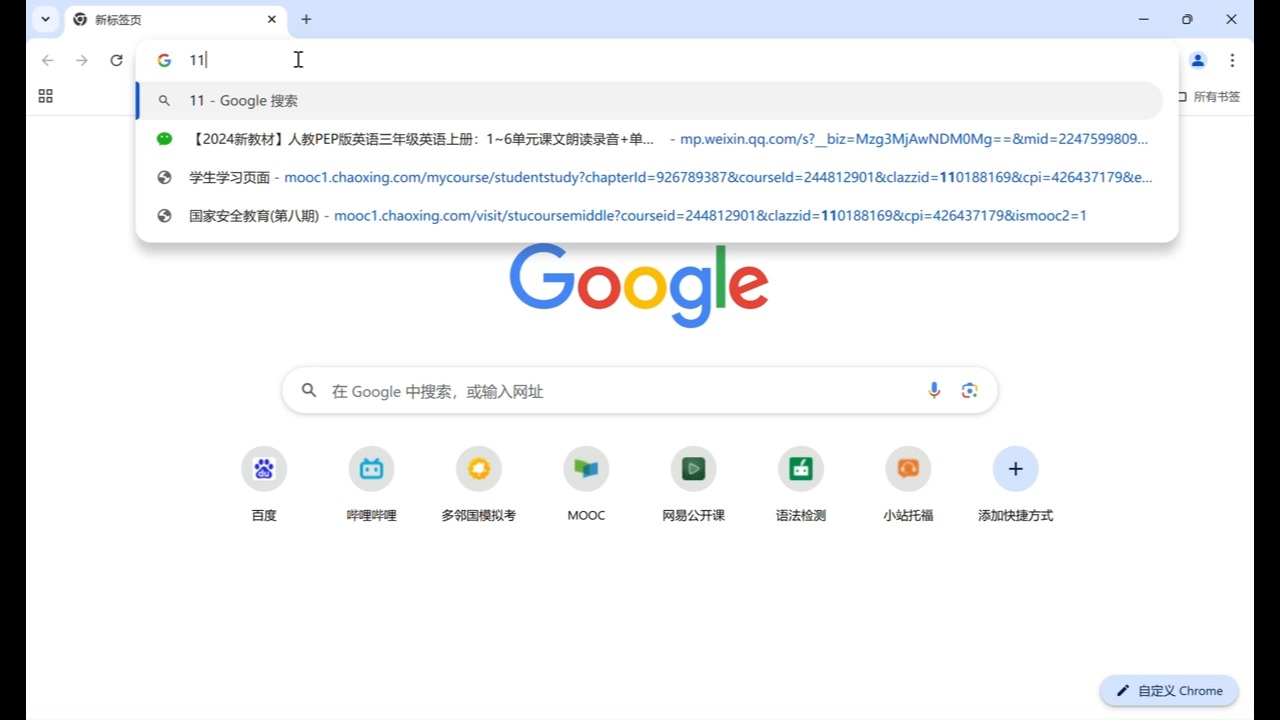Open the 语法检测 shortcut
This screenshot has height=720, width=1280.
pyautogui.click(x=801, y=484)
